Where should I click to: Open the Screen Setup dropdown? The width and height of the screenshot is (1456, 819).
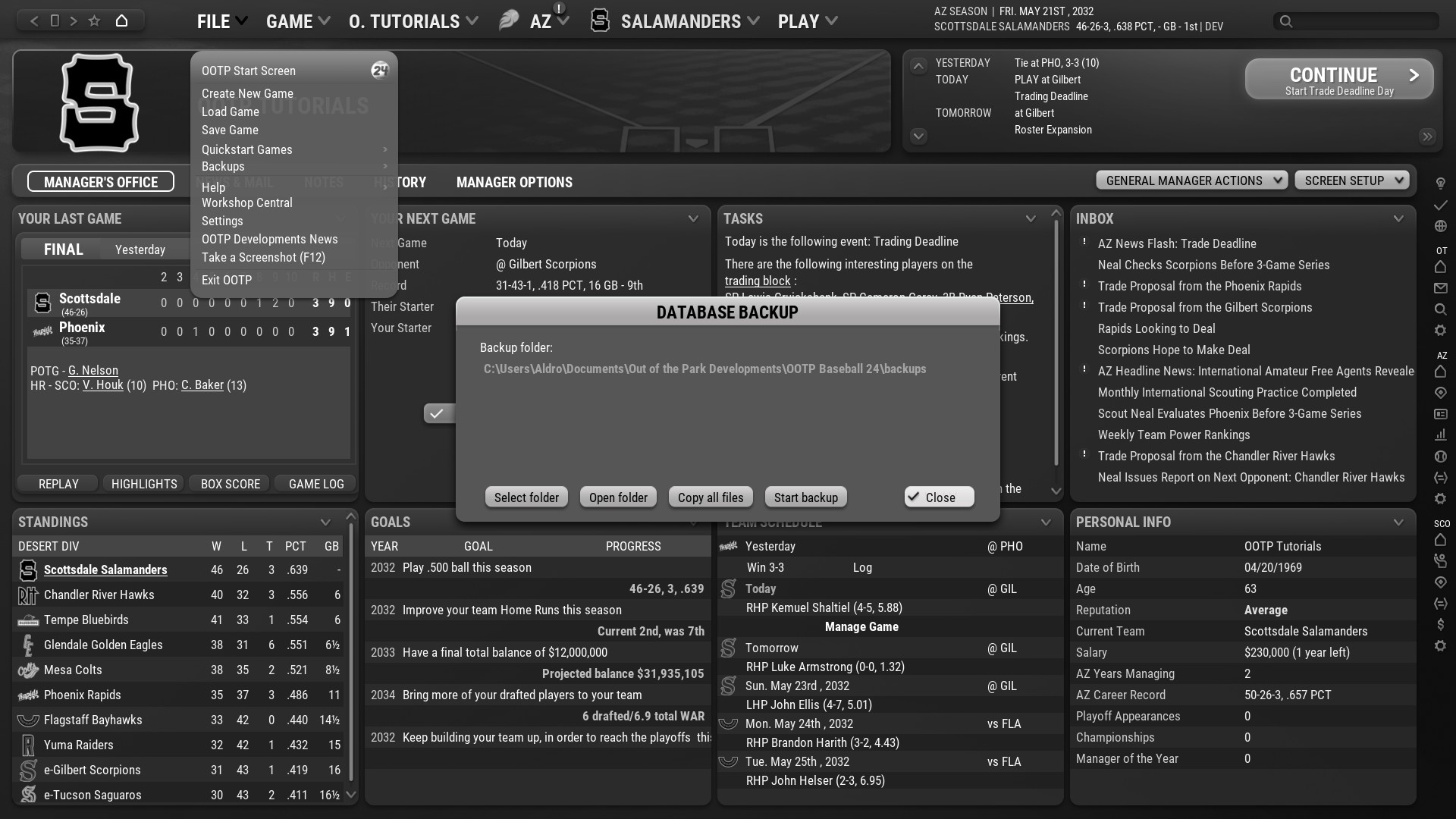pos(1352,180)
